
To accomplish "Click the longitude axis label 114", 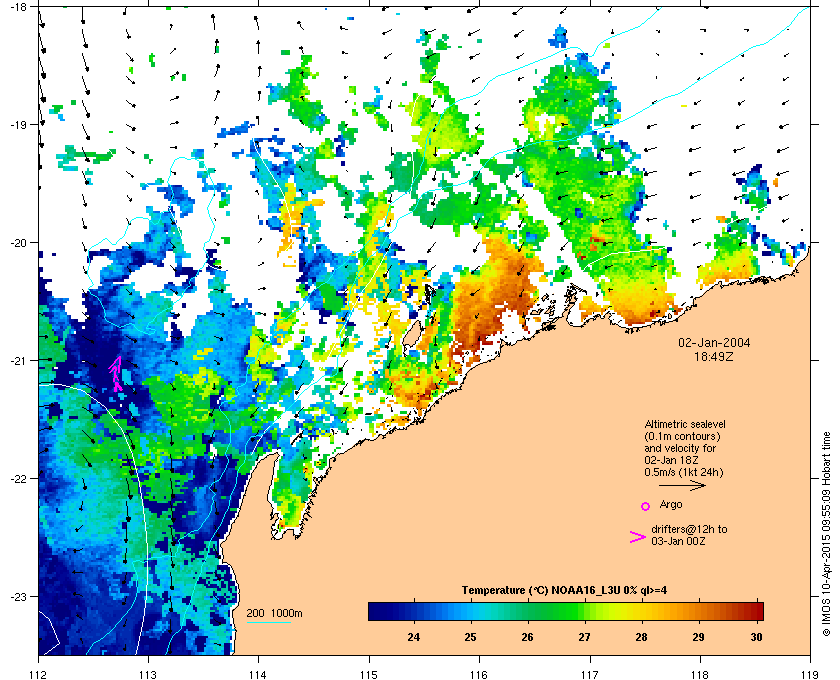I will [259, 674].
